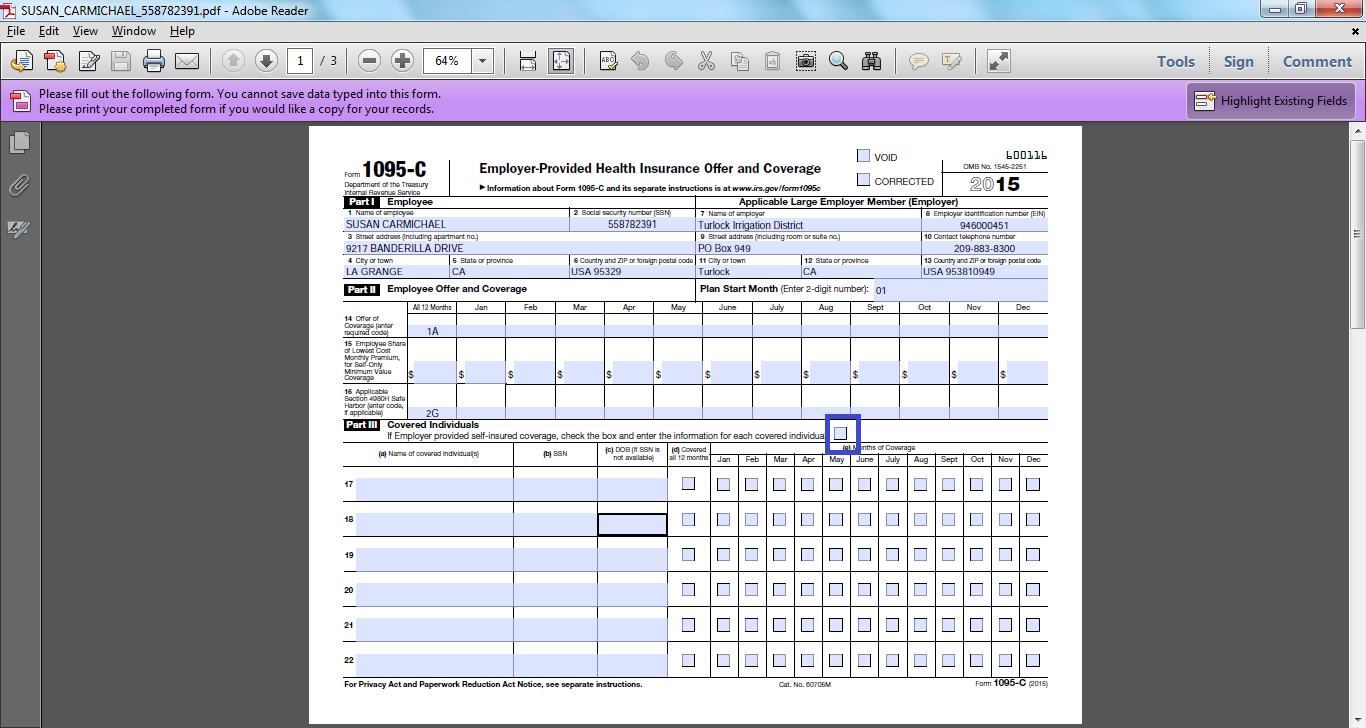This screenshot has height=728, width=1366.
Task: Click the send email envelope icon
Action: click(187, 61)
